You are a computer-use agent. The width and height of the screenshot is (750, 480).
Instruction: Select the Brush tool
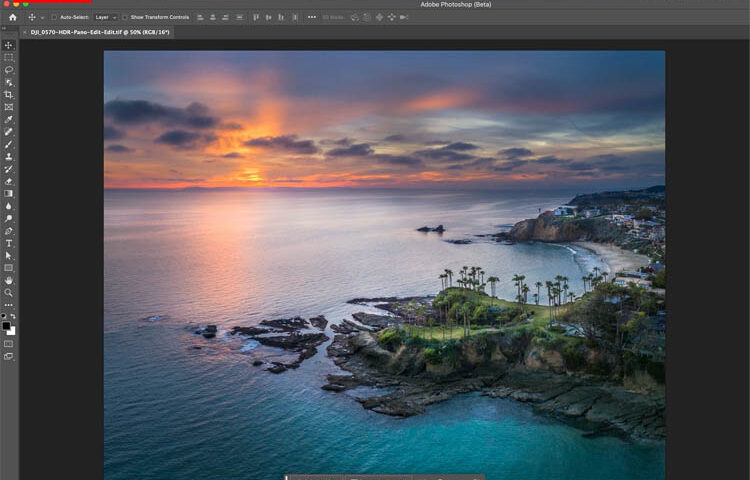tap(9, 145)
